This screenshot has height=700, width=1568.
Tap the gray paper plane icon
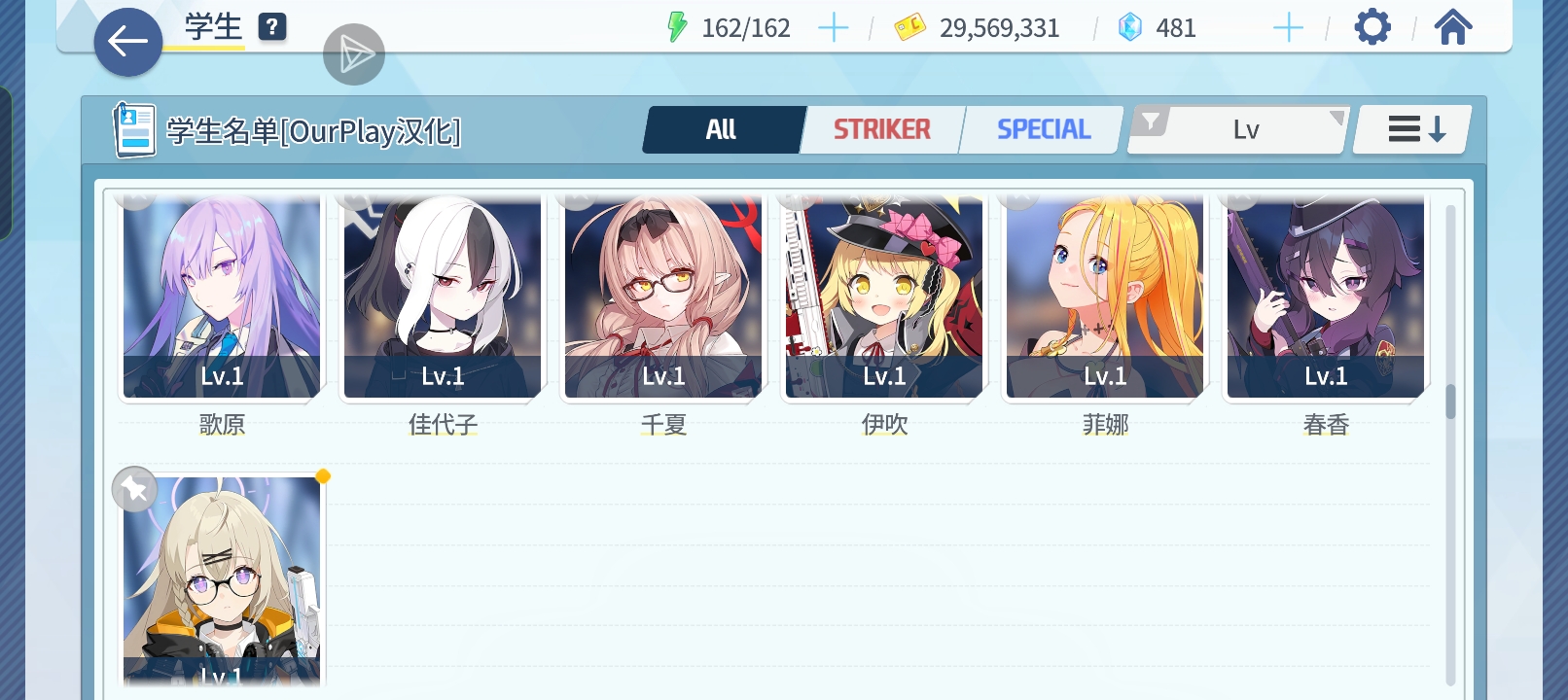point(354,54)
